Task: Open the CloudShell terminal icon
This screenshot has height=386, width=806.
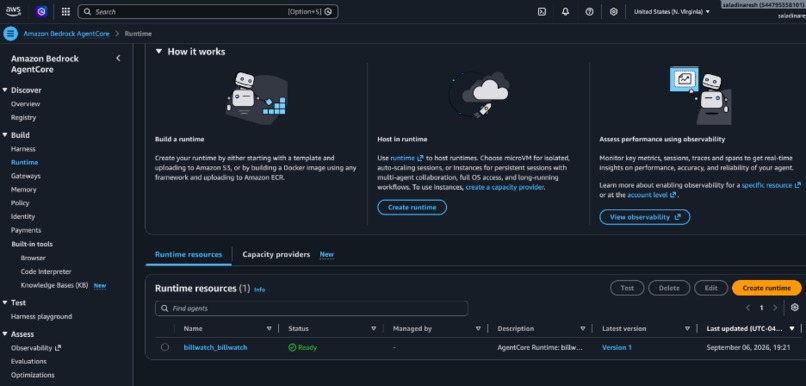Action: click(x=541, y=11)
